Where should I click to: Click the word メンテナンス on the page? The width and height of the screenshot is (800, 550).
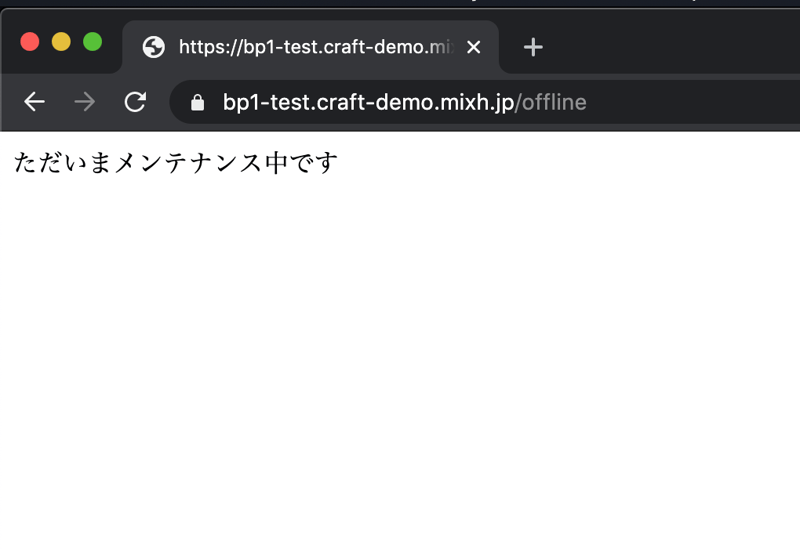pyautogui.click(x=189, y=162)
